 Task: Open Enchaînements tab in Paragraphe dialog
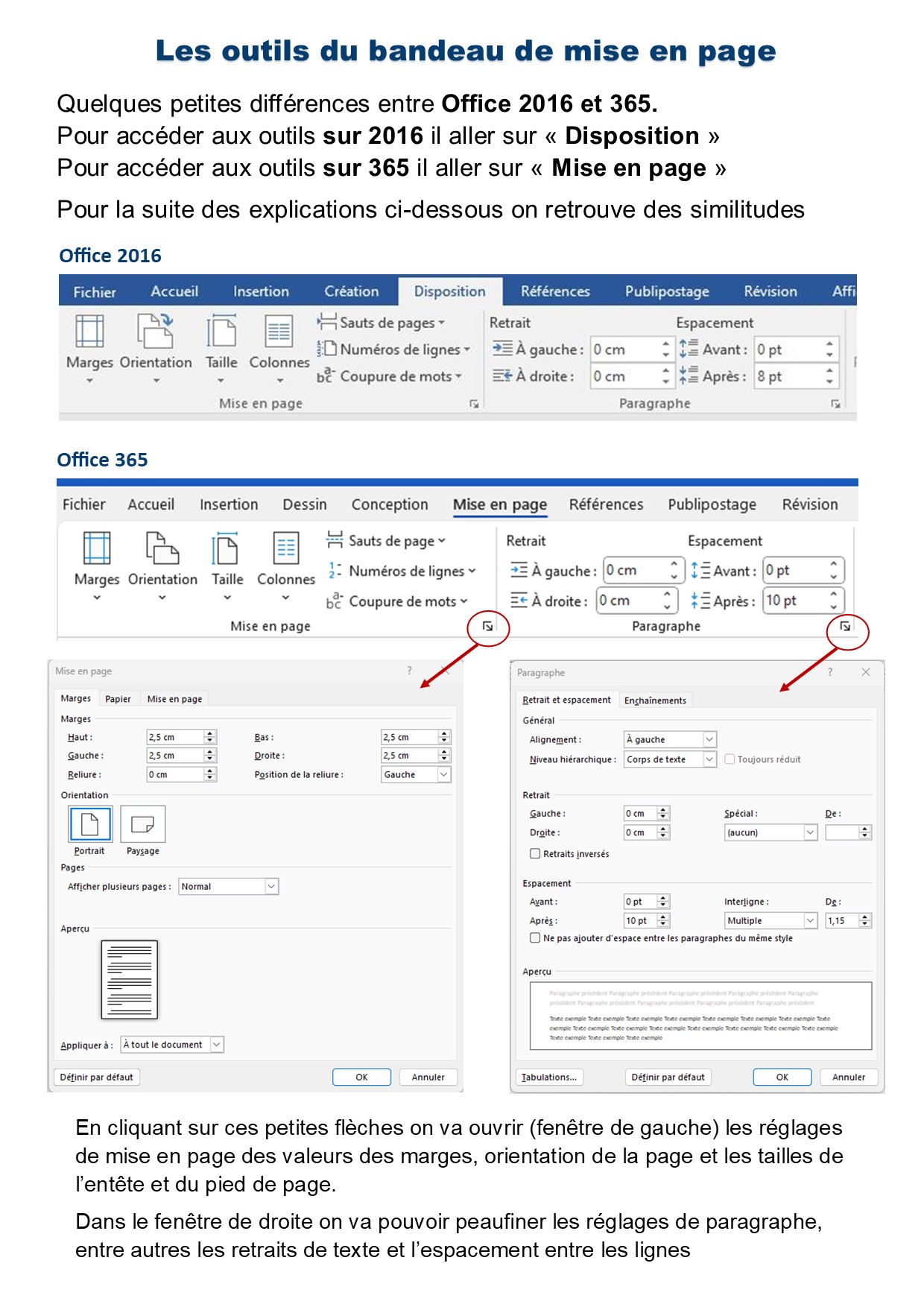click(655, 700)
